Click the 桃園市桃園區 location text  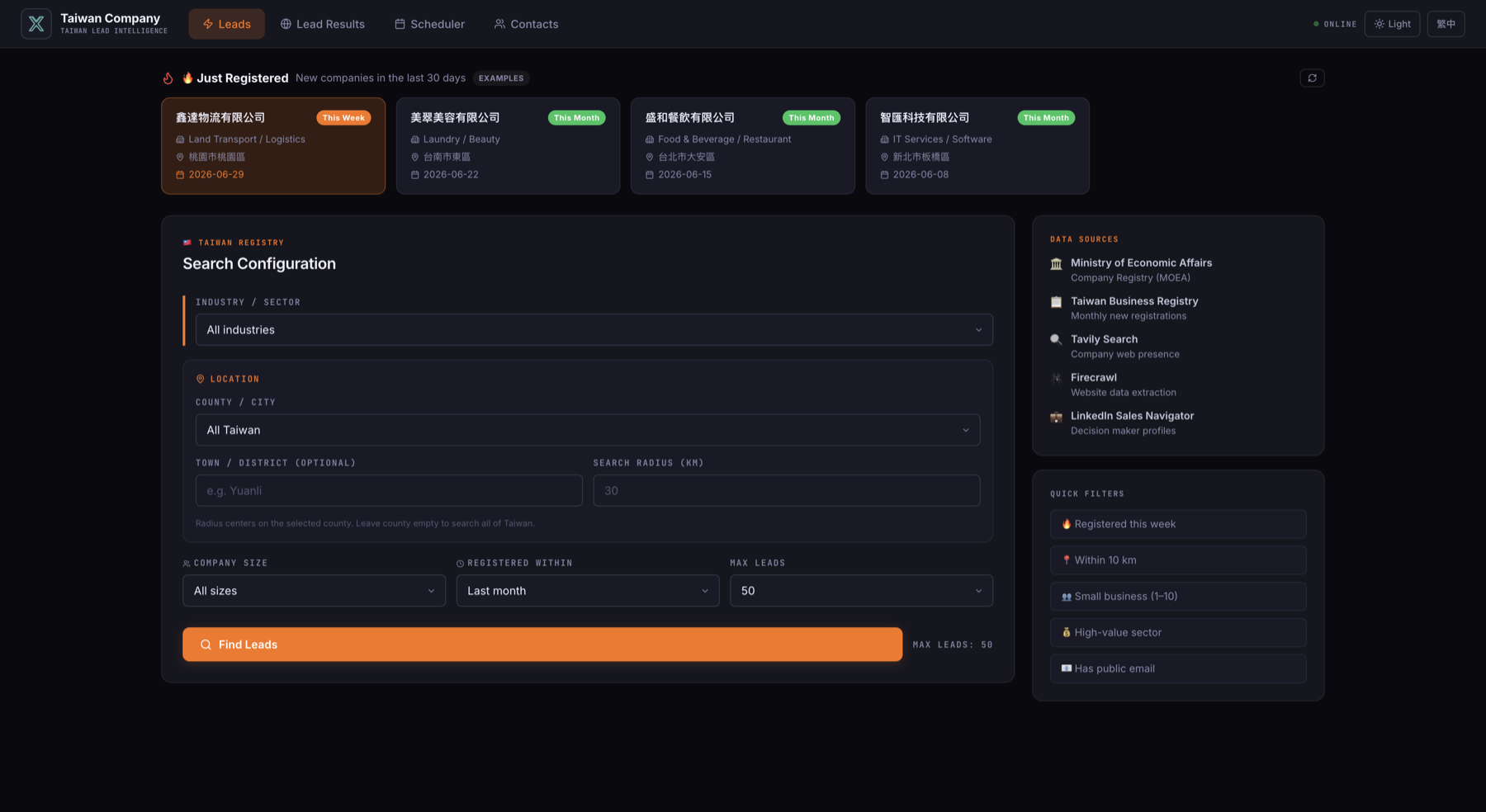coord(216,157)
